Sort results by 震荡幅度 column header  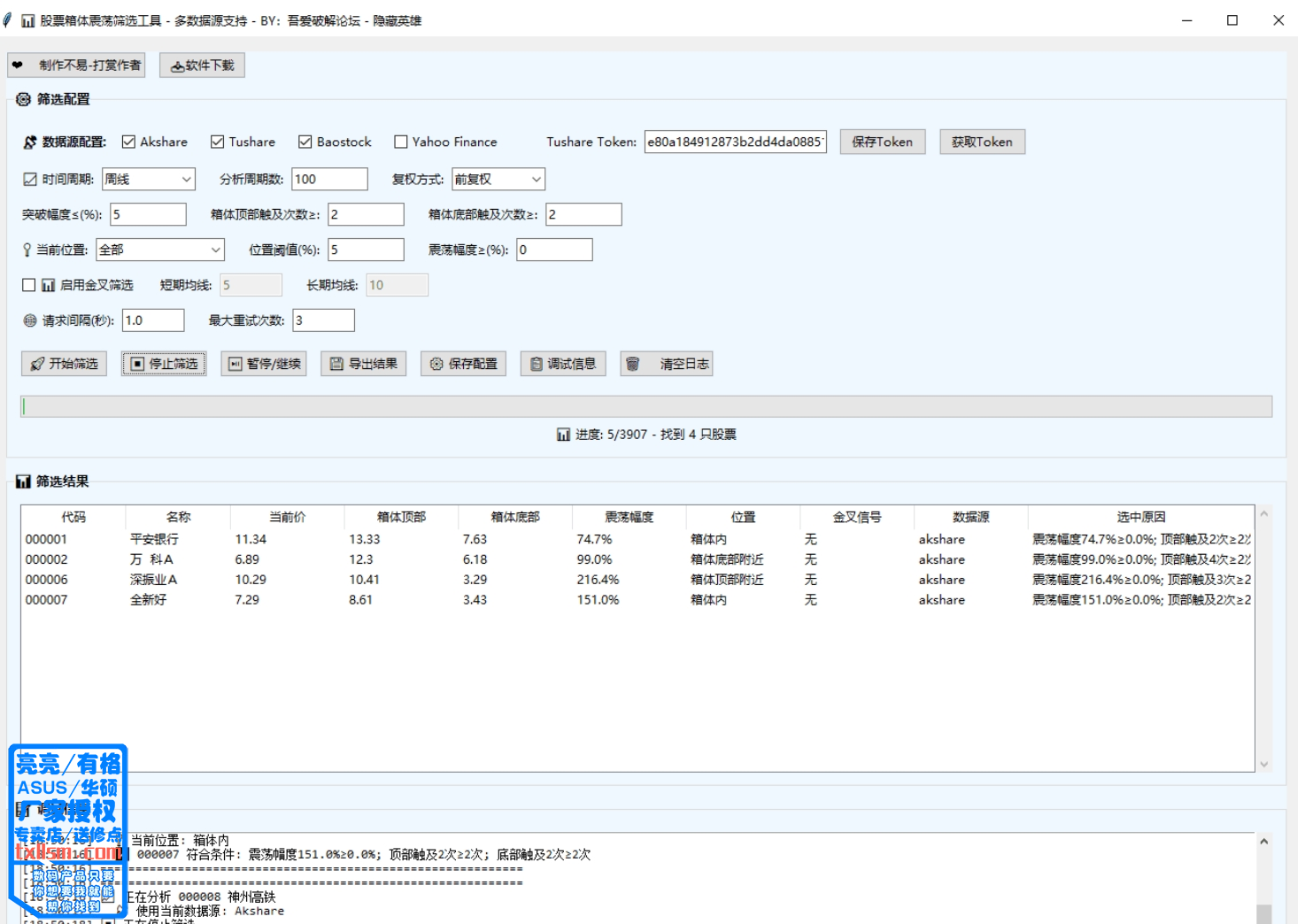point(629,517)
